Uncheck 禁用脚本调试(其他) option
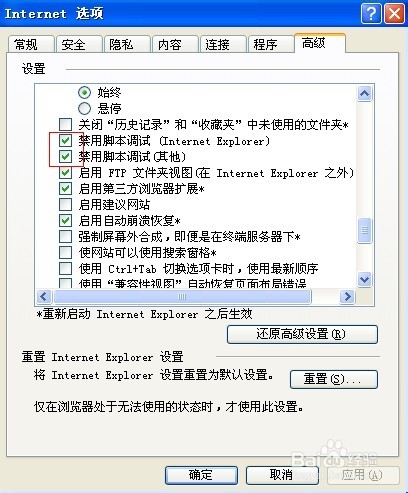Screen dimensions: 408x493 click(65, 156)
